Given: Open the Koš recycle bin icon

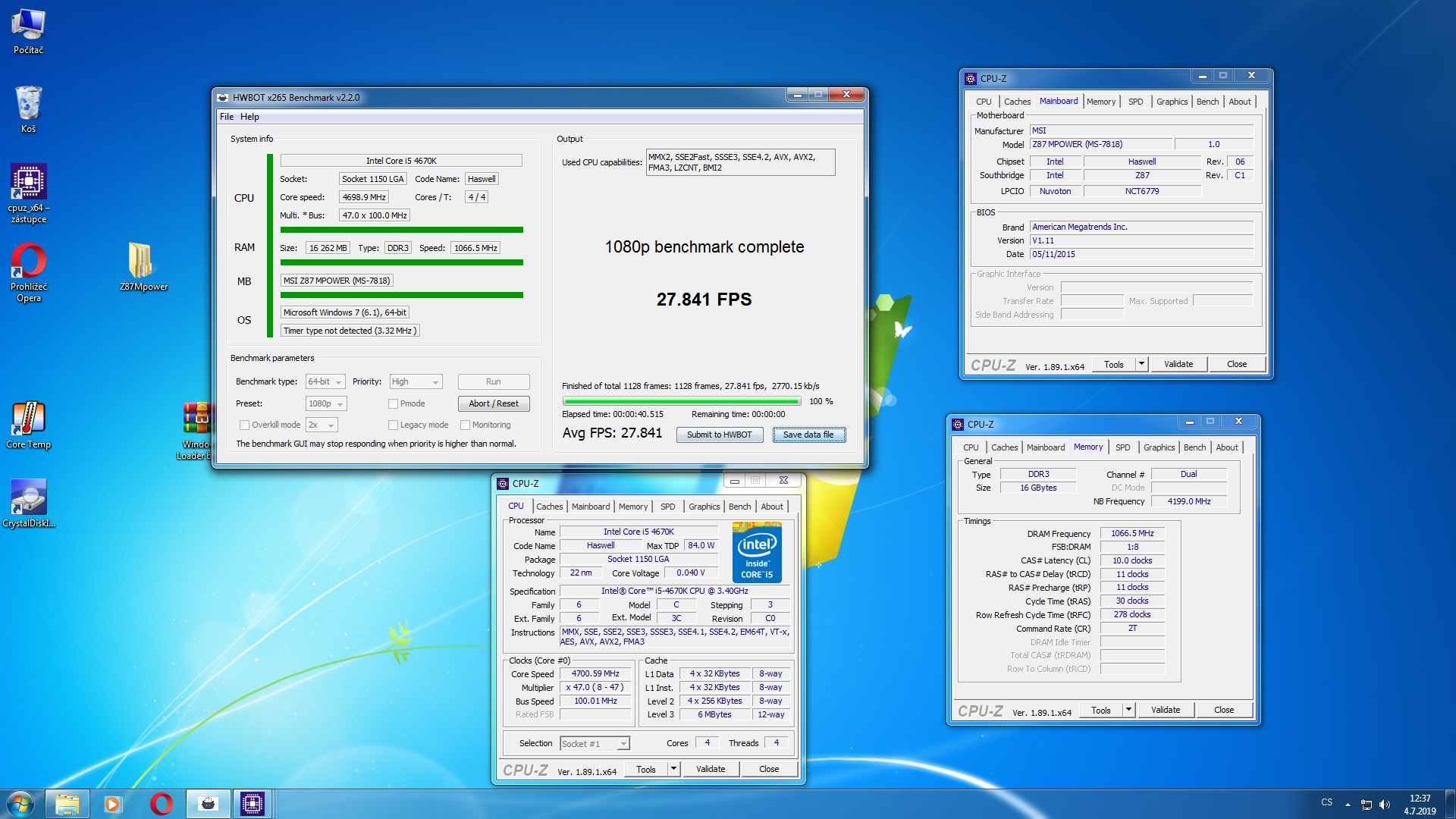Looking at the screenshot, I should (x=28, y=110).
